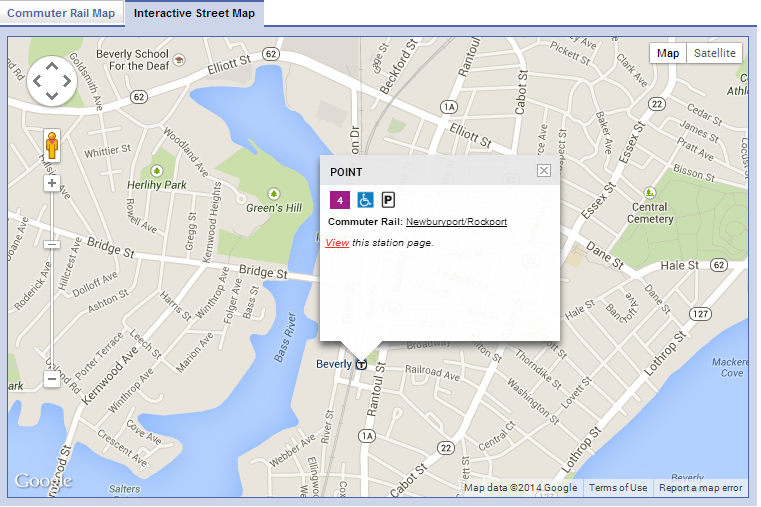Viewport: 761px width, 507px height.
Task: Open Terms of Use link
Action: [618, 488]
